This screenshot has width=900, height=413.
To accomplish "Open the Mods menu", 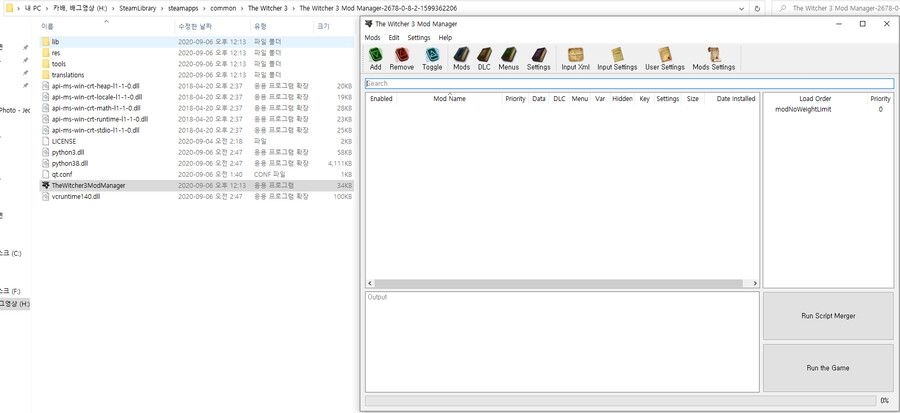I will (x=373, y=37).
